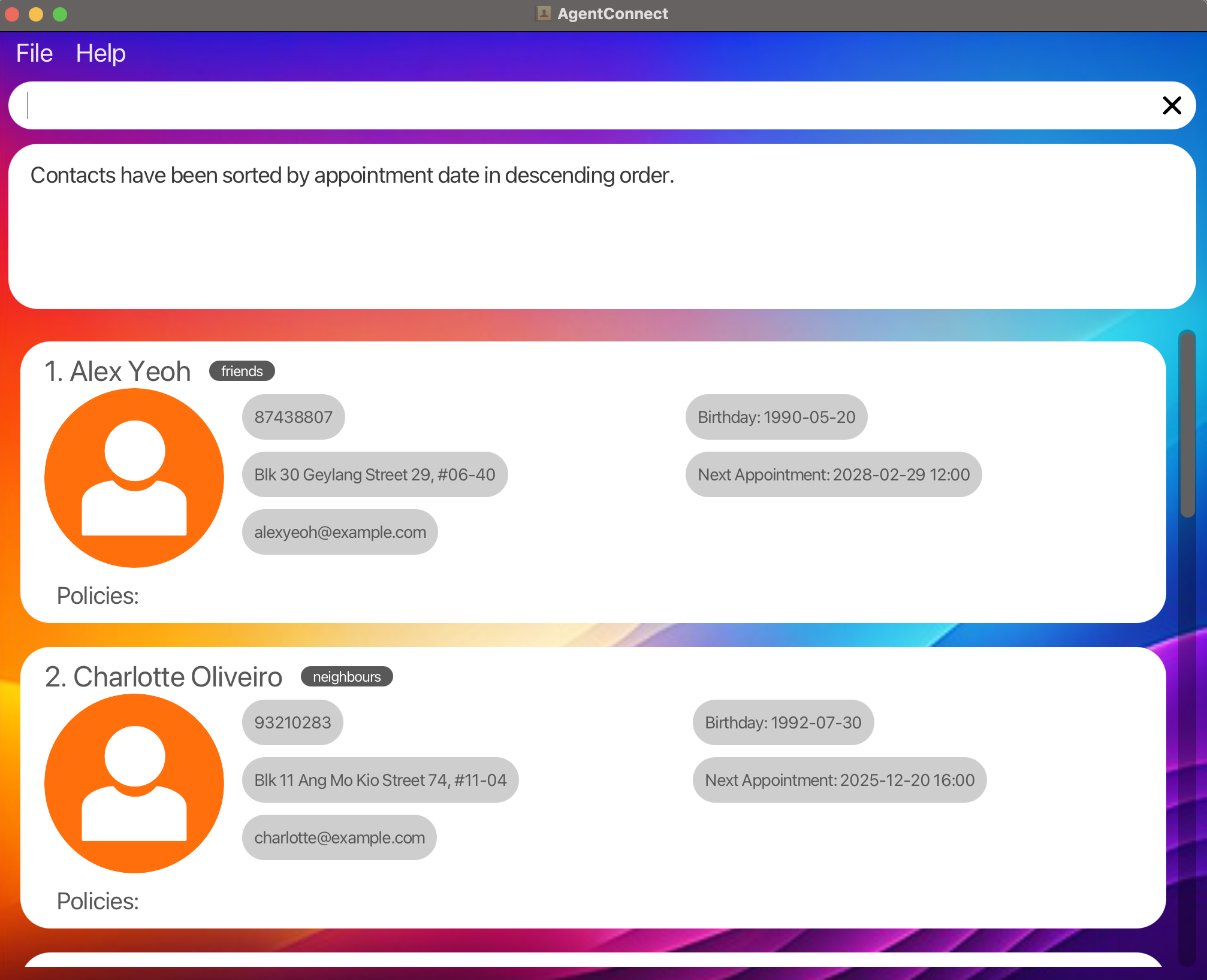Click 'Policies:' label under Alex Yeoh
Image resolution: width=1207 pixels, height=980 pixels.
(98, 595)
